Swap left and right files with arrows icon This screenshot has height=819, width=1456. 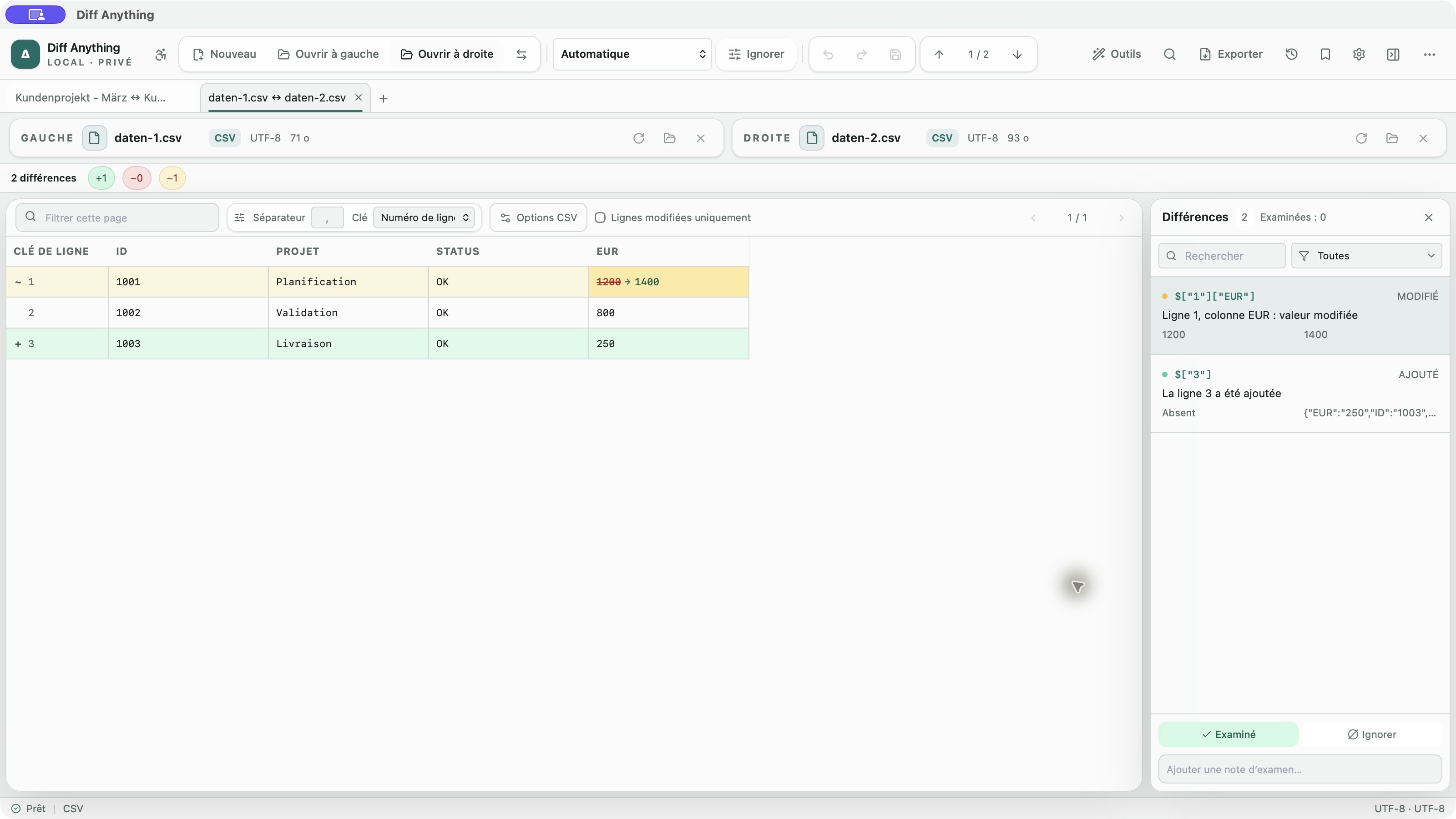521,54
